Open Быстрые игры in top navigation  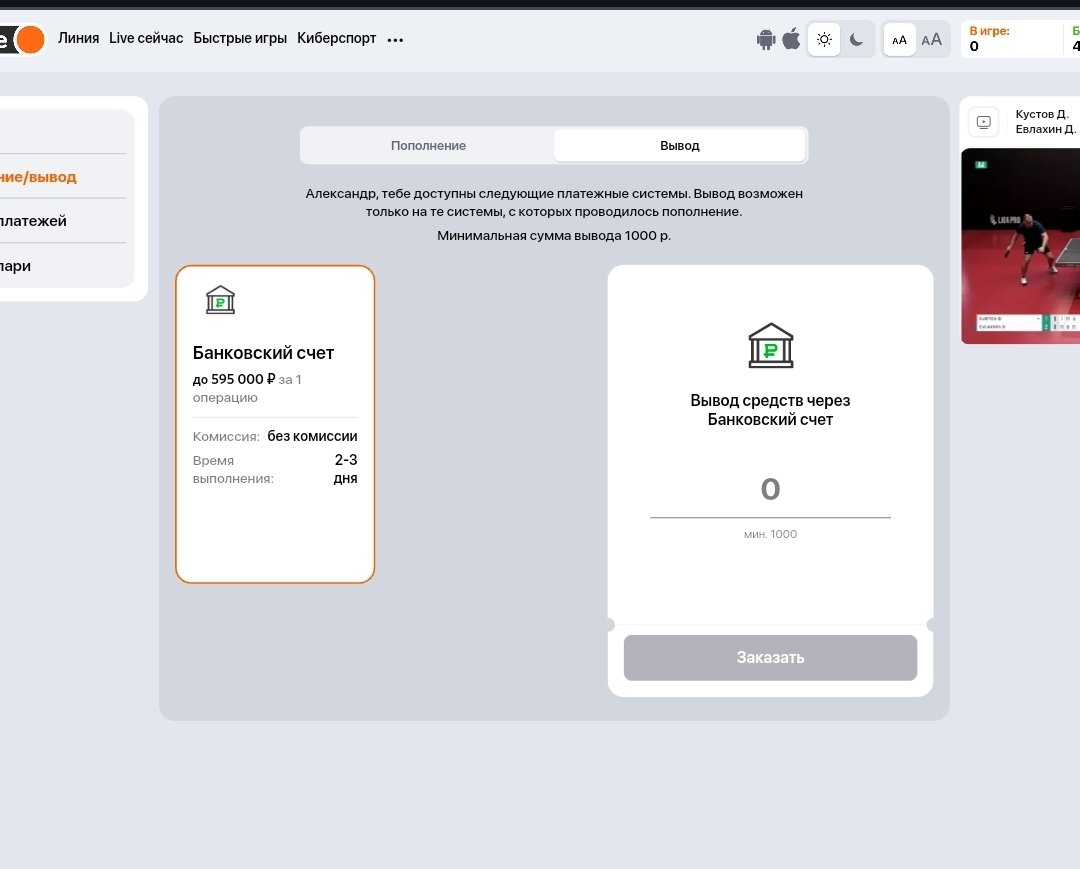point(240,38)
